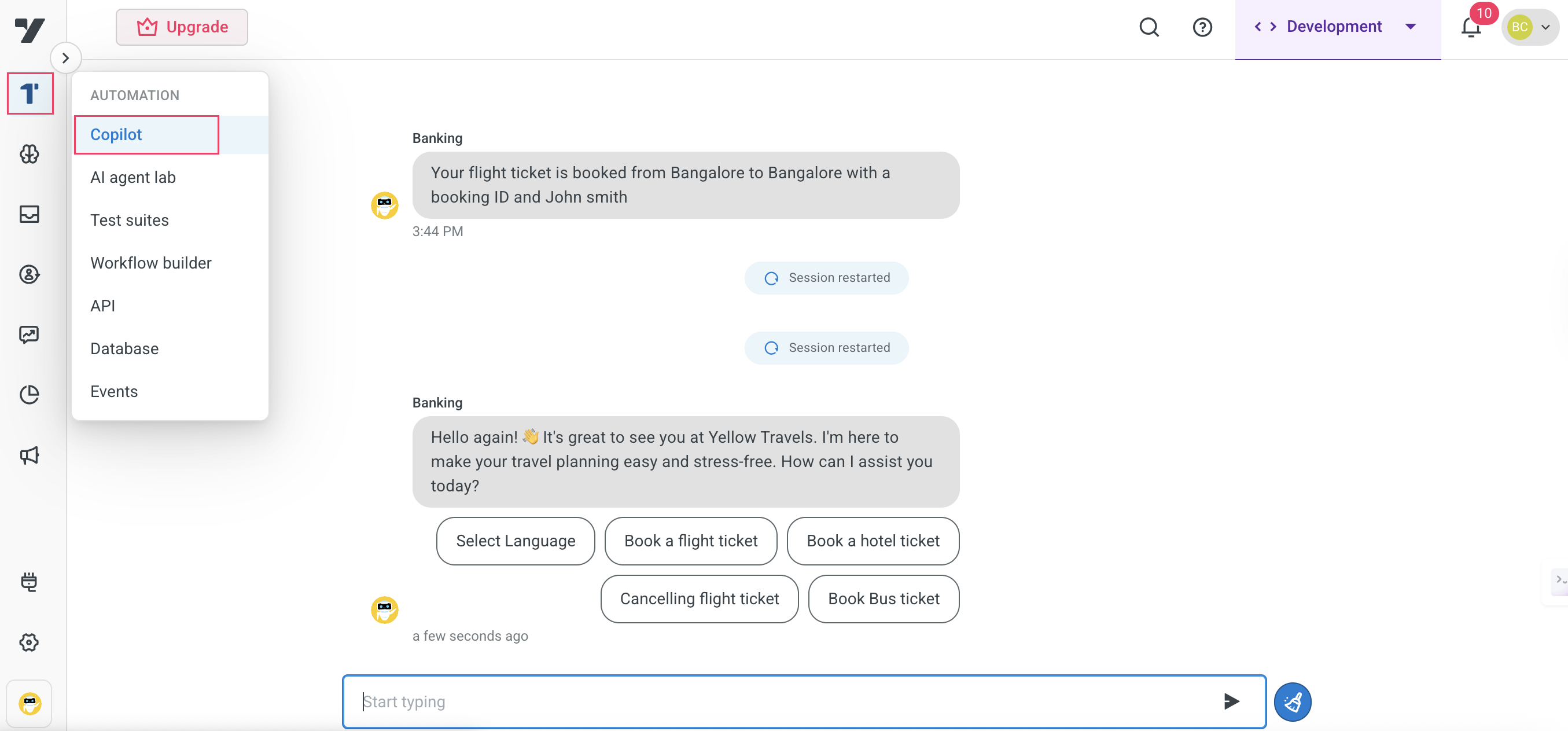Click the AUTOMATION menu header
Screen dimensions: 1568x731
click(x=135, y=95)
